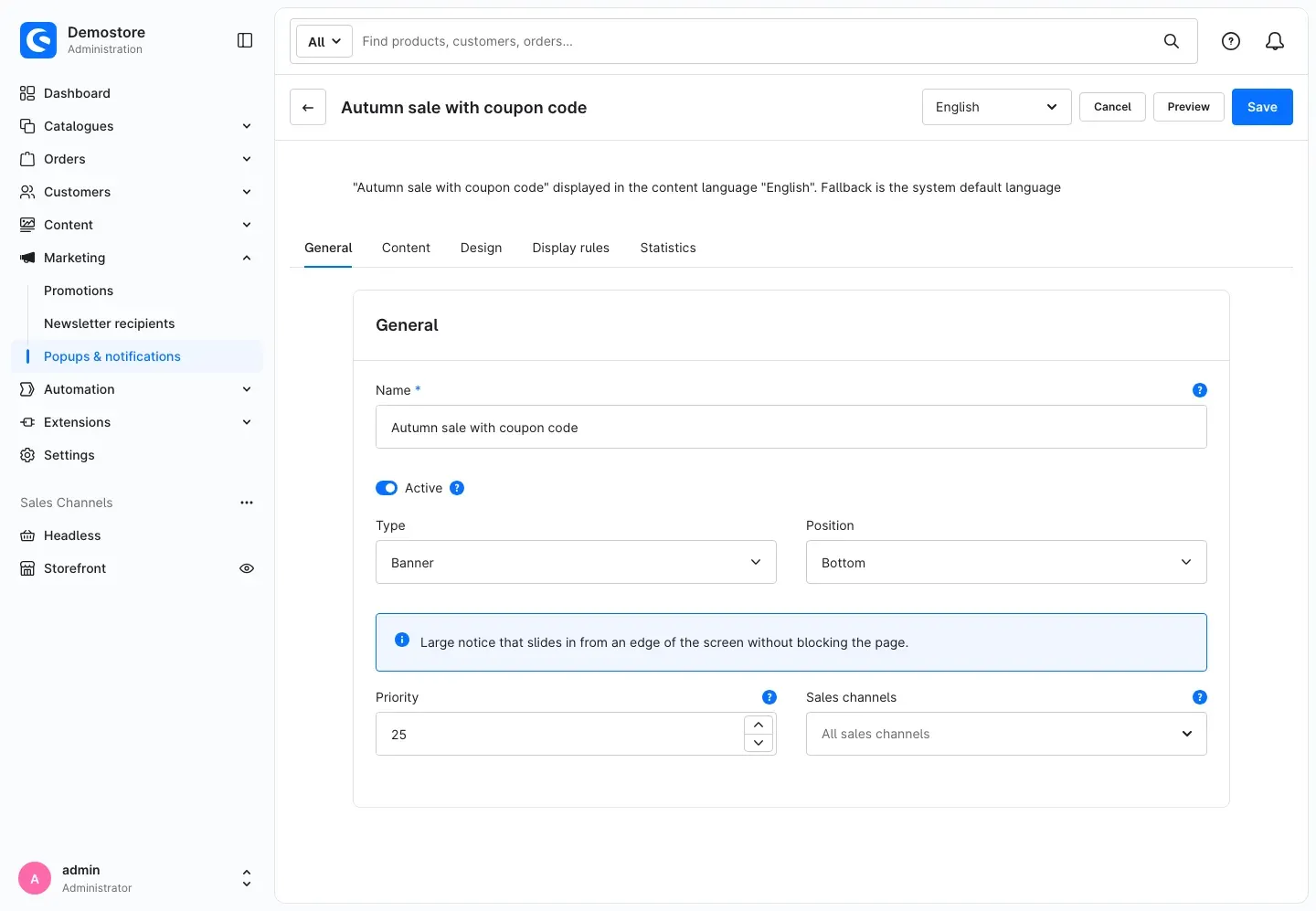Click the Preview button

[x=1188, y=107]
